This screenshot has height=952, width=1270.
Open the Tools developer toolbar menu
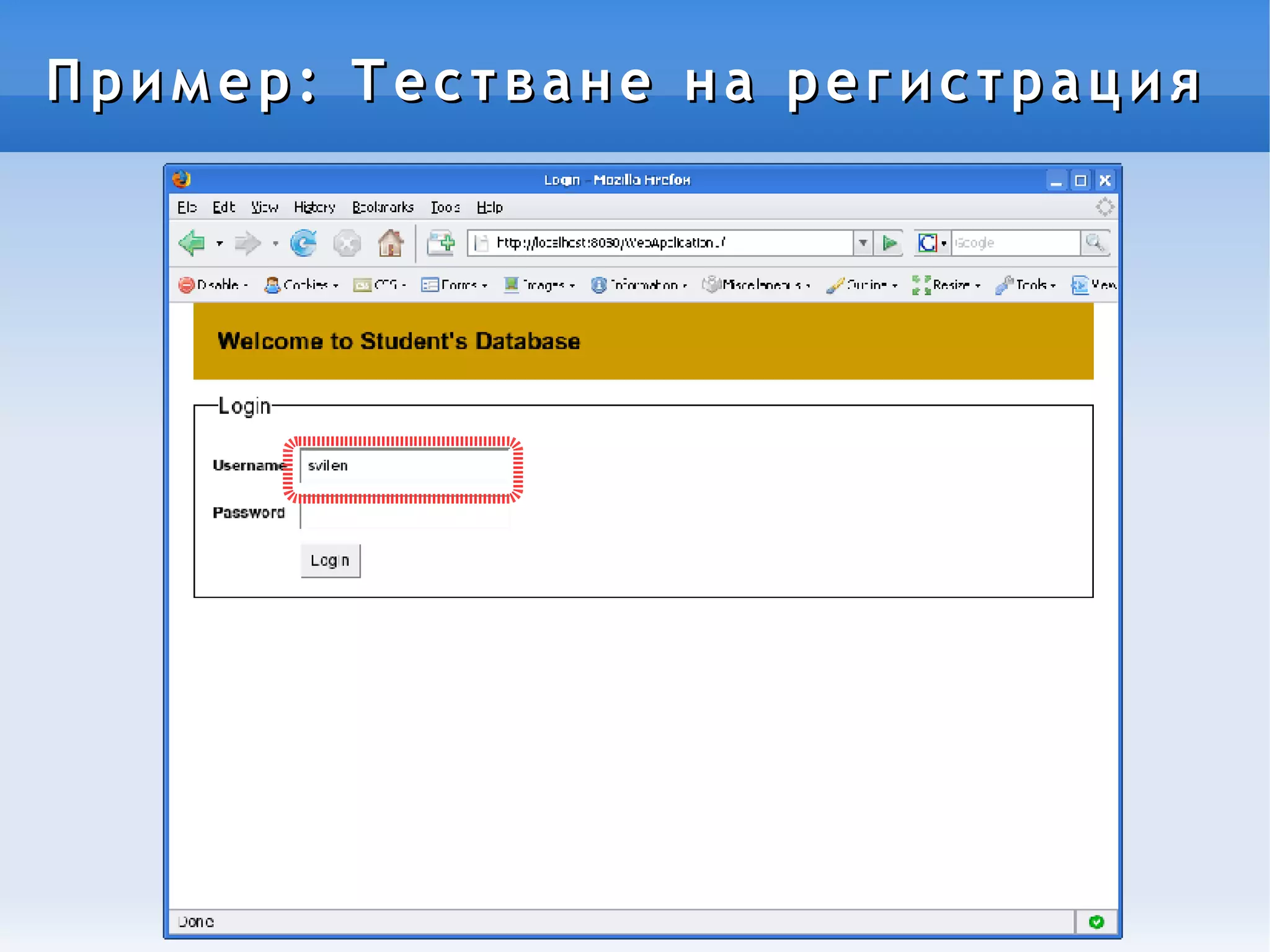click(x=1026, y=285)
